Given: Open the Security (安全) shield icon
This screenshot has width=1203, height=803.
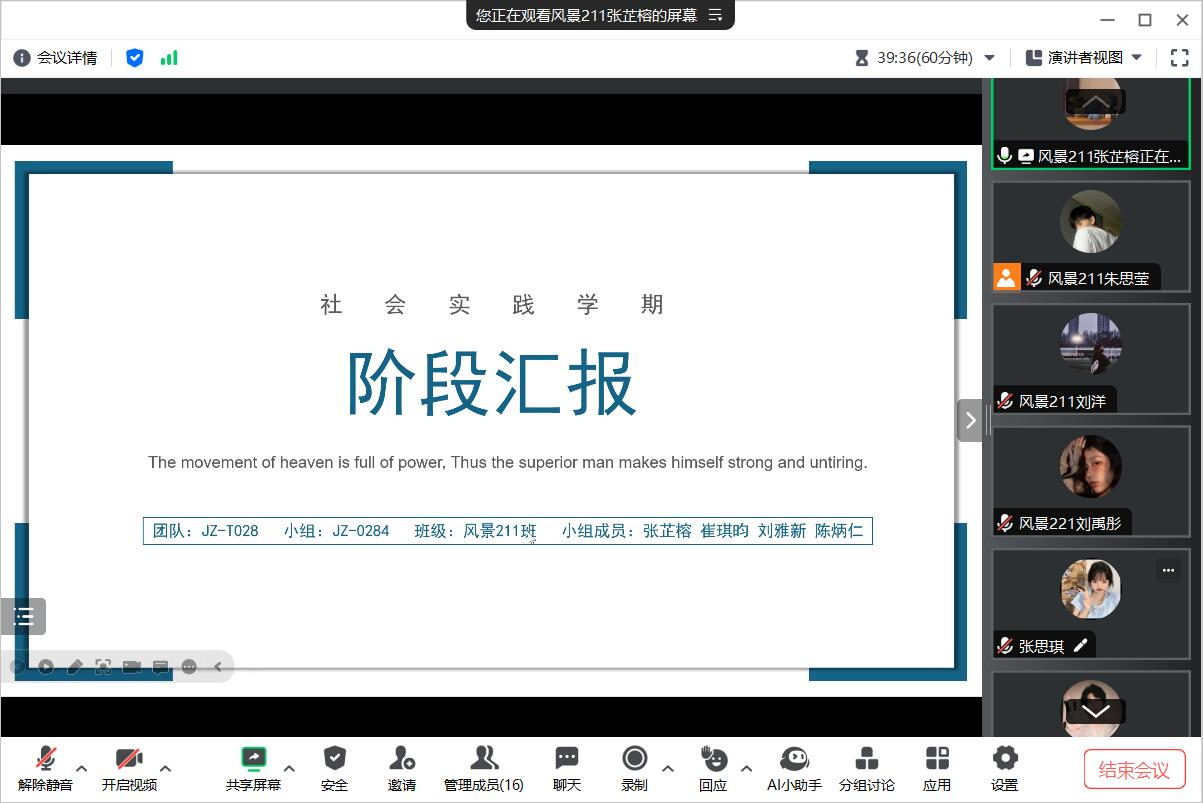Looking at the screenshot, I should pyautogui.click(x=334, y=759).
